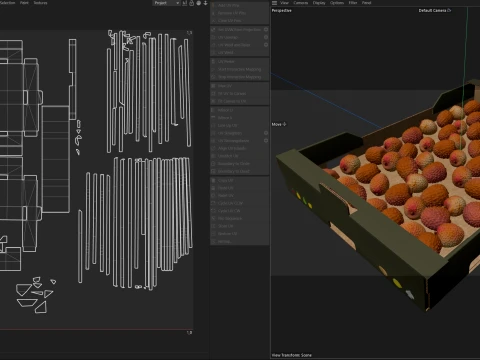The height and width of the screenshot is (360, 480).
Task: Click the UV island group in canvas
Action: [x=96, y=172]
